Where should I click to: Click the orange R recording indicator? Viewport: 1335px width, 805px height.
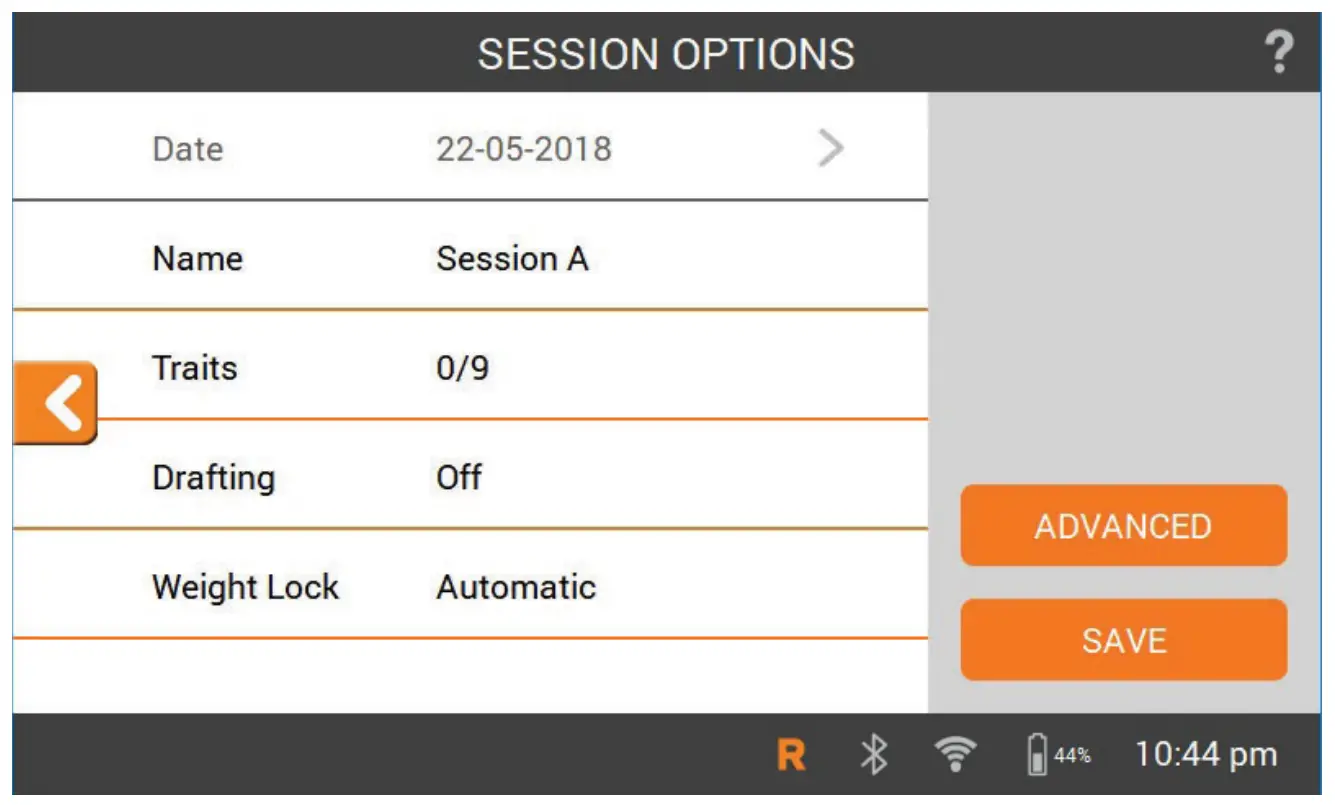[x=791, y=755]
